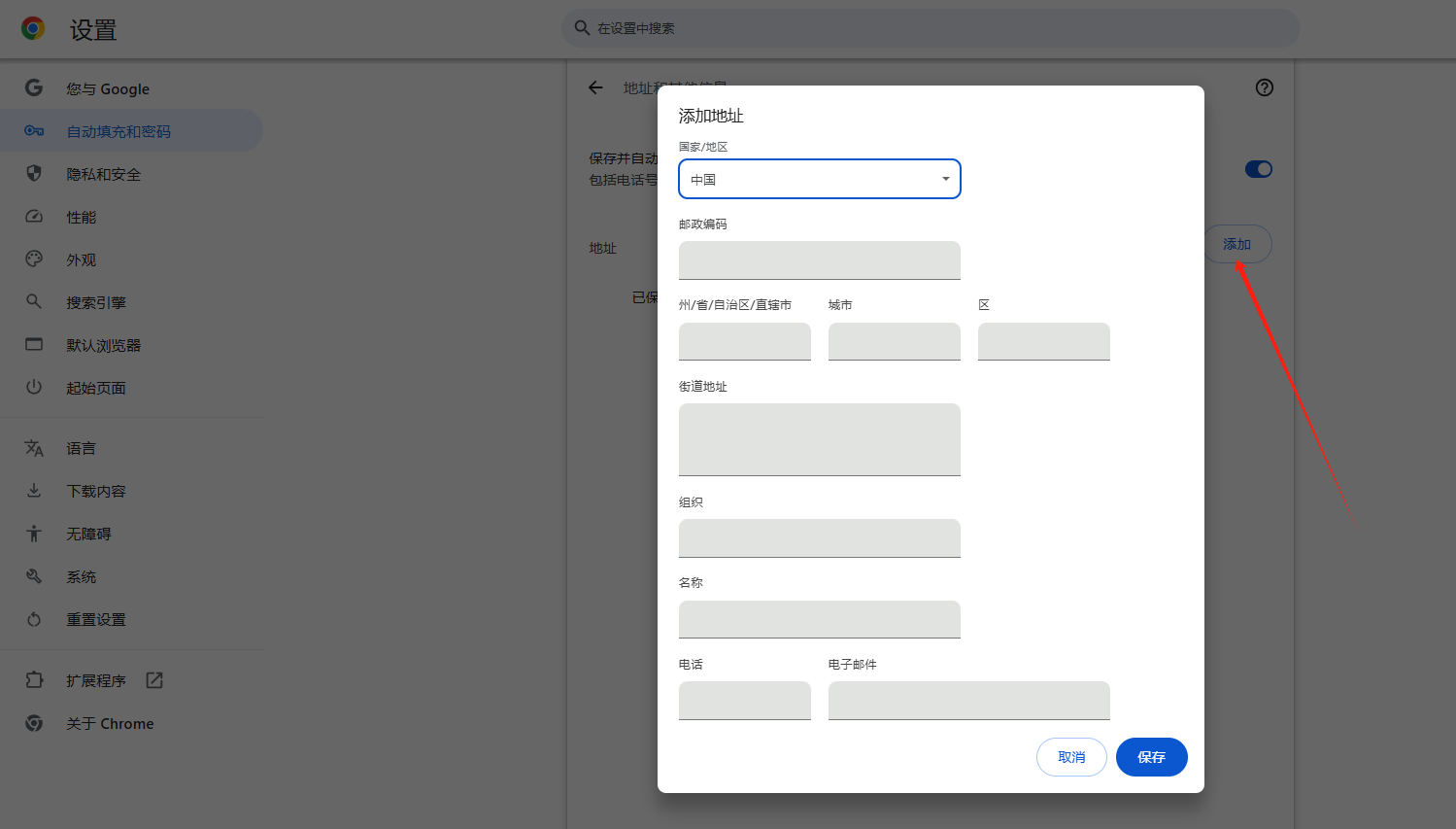The image size is (1456, 829).
Task: Click the 邮政编码 input field
Action: [819, 259]
